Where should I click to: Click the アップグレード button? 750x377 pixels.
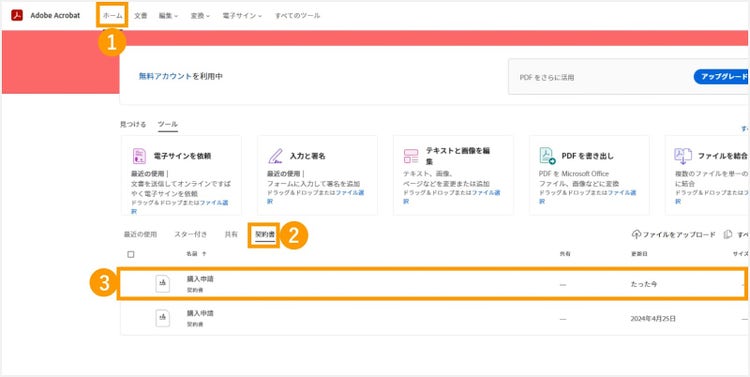coord(722,77)
